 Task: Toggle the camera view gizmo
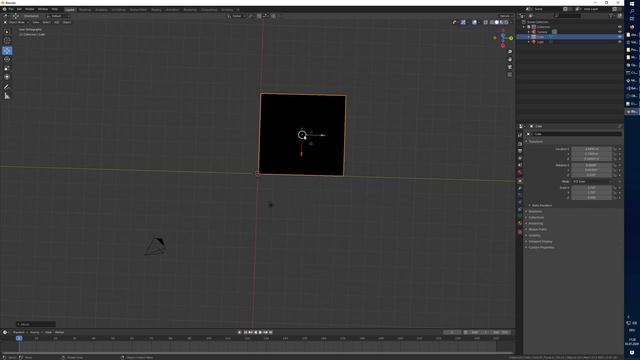tap(510, 67)
